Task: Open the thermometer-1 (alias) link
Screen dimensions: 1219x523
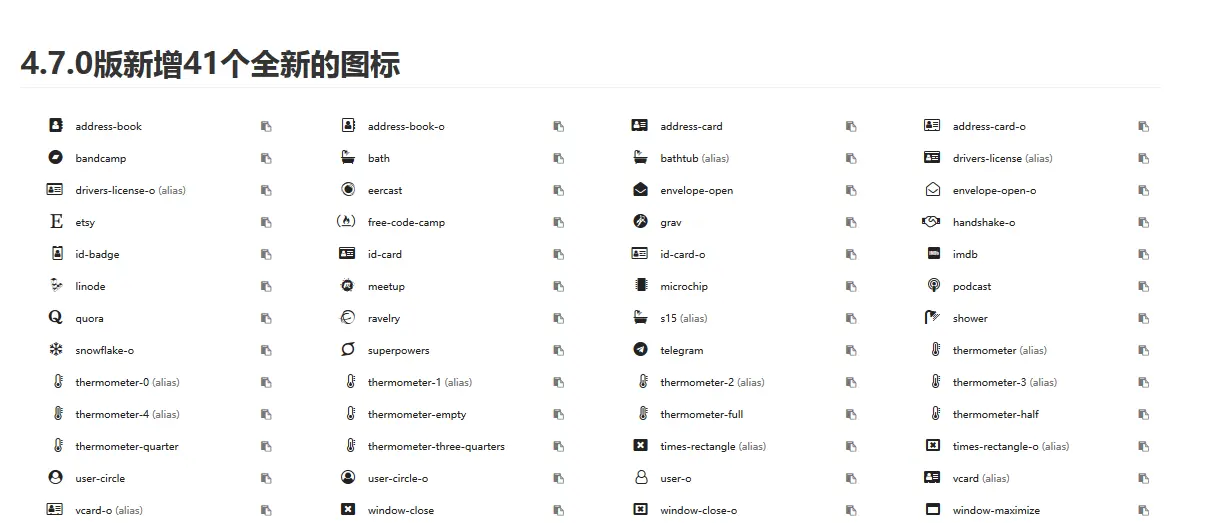Action: (x=420, y=382)
